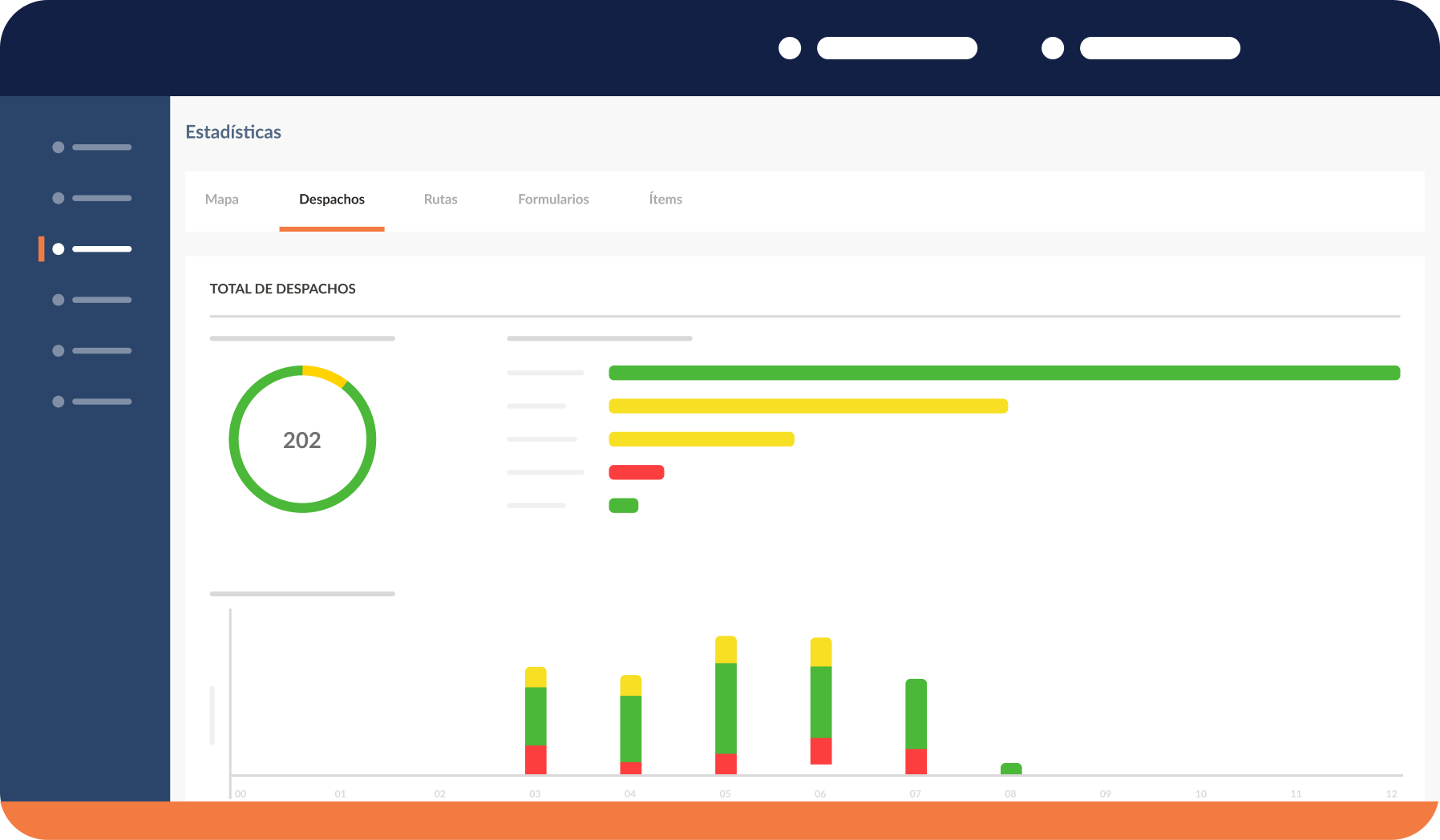Click the topmost sidebar menu item
The image size is (1440, 840).
(91, 147)
